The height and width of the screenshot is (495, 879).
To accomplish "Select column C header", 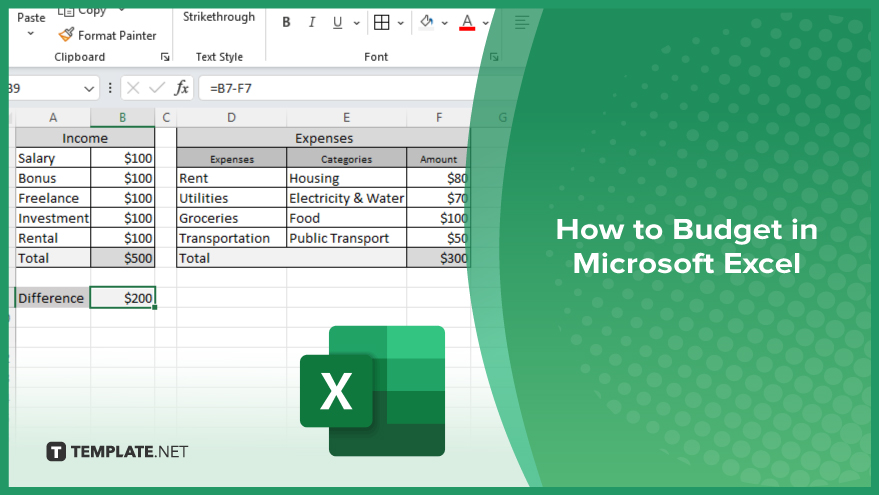I will point(165,118).
